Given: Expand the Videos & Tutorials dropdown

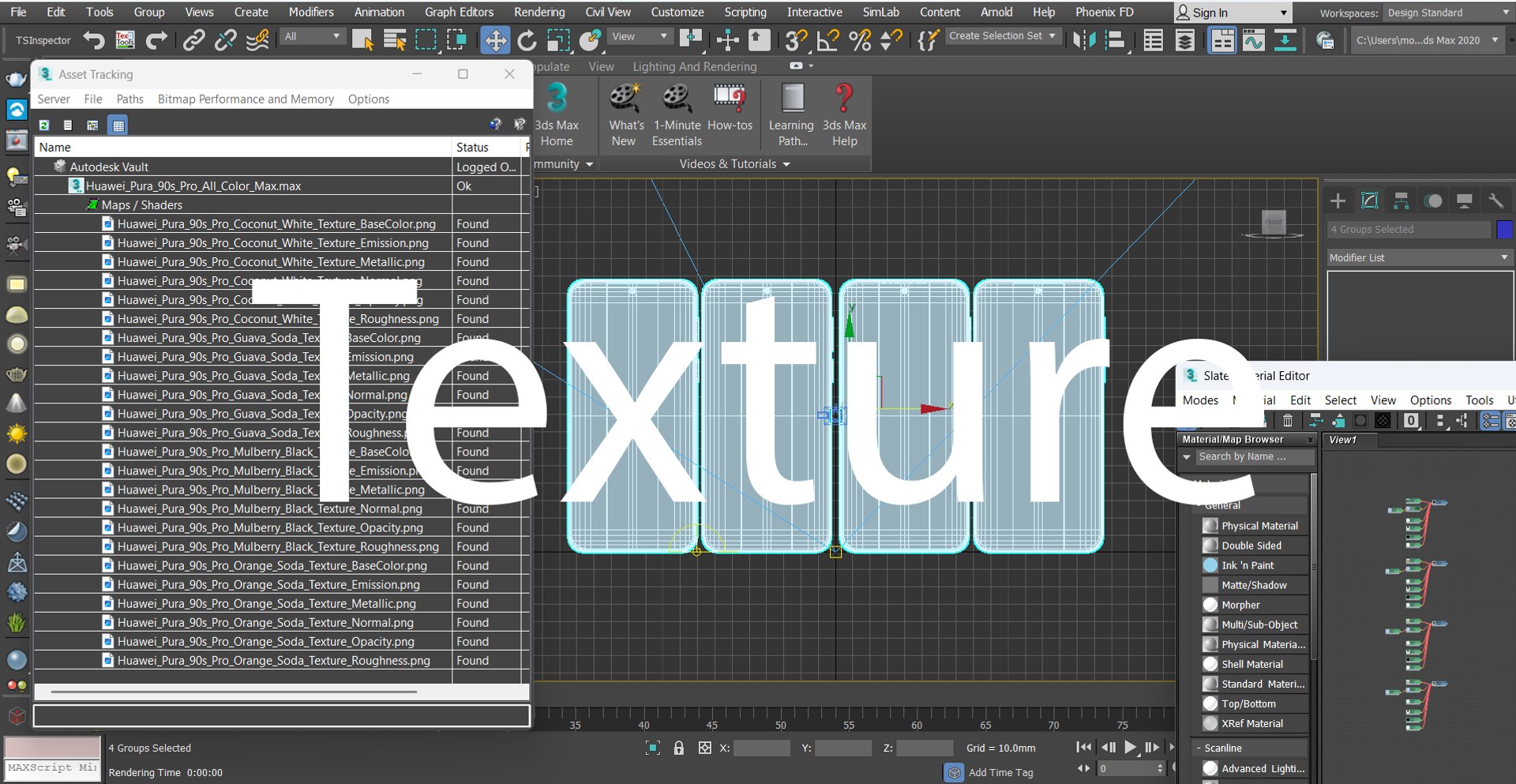Looking at the screenshot, I should click(x=734, y=163).
